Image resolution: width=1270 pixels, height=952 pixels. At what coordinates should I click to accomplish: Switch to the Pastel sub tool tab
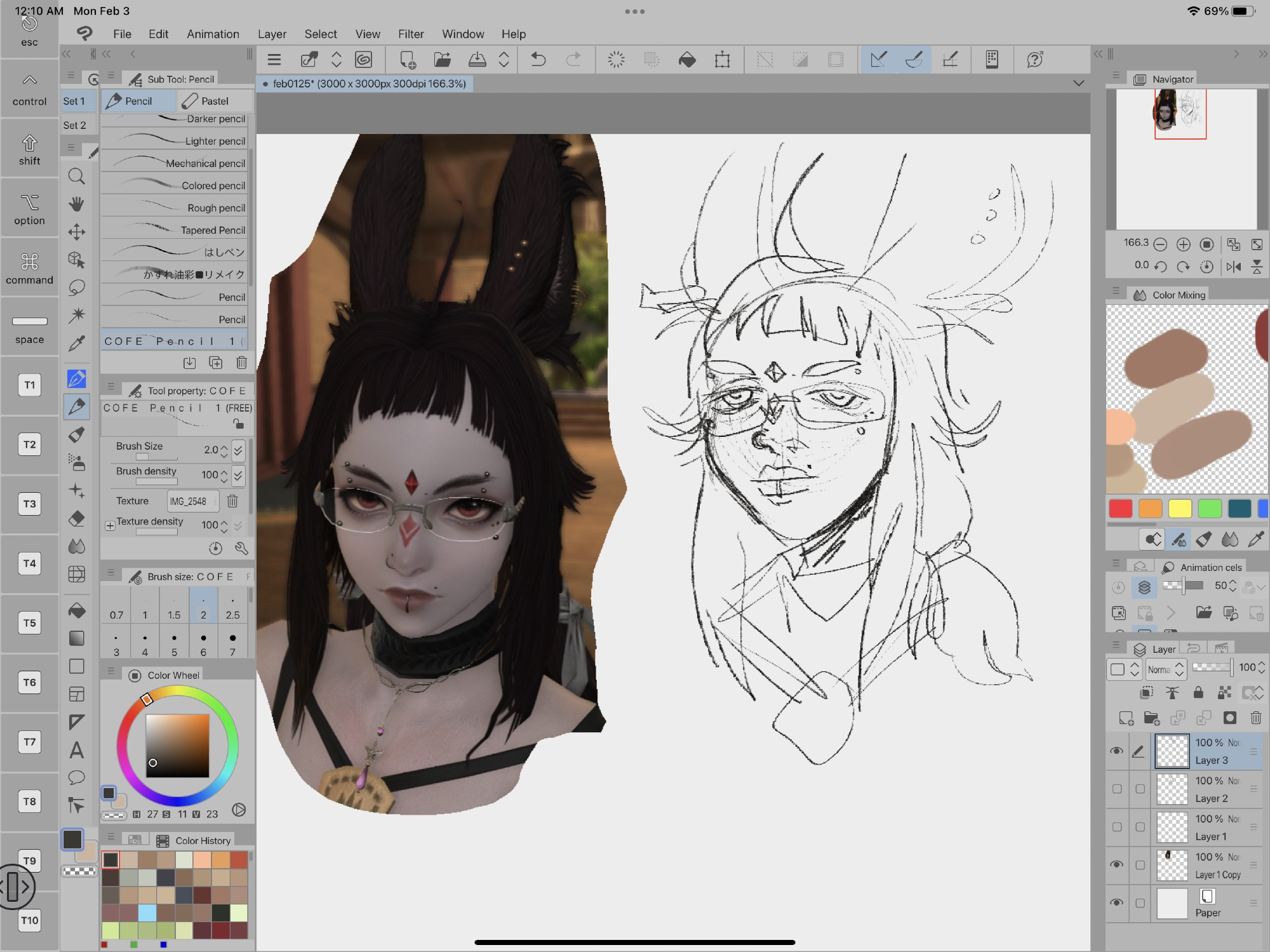click(215, 101)
